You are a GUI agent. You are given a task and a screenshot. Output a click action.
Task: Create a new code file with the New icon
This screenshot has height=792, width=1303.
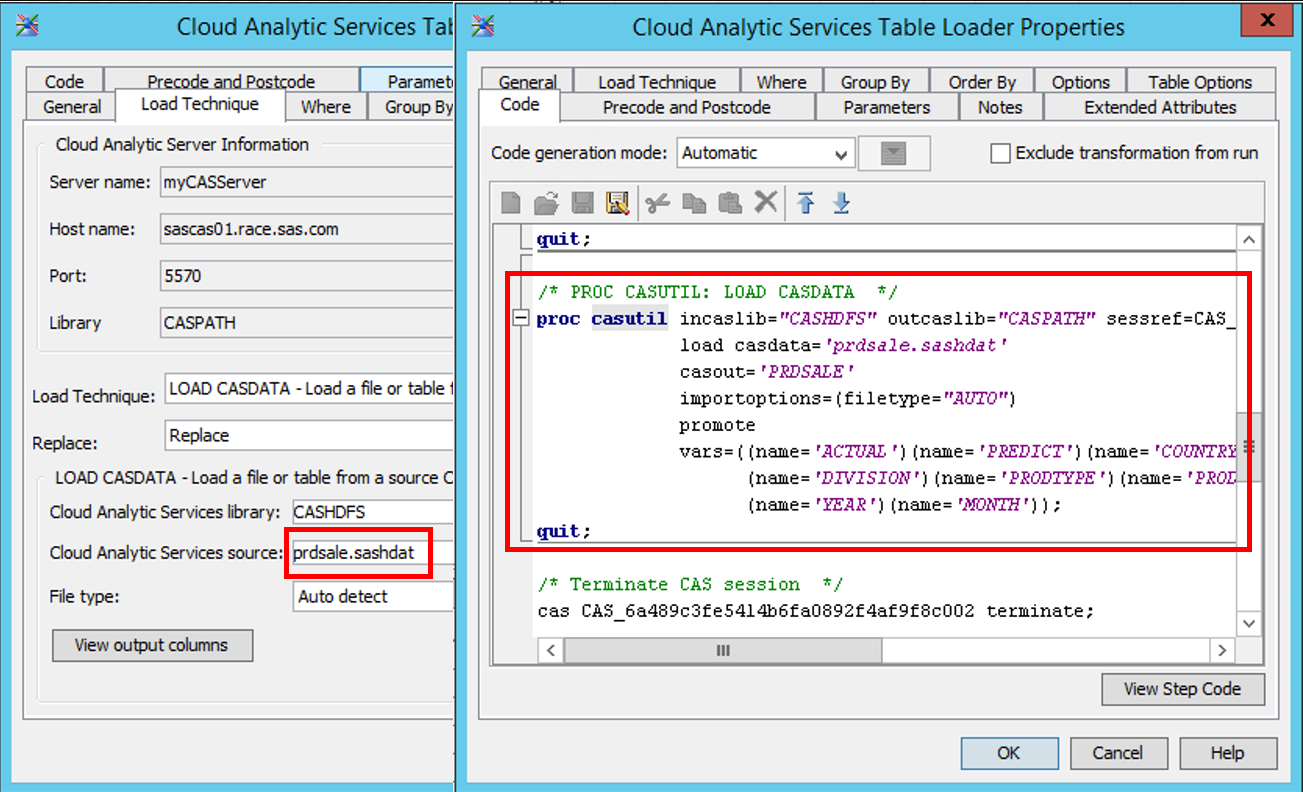pyautogui.click(x=510, y=202)
